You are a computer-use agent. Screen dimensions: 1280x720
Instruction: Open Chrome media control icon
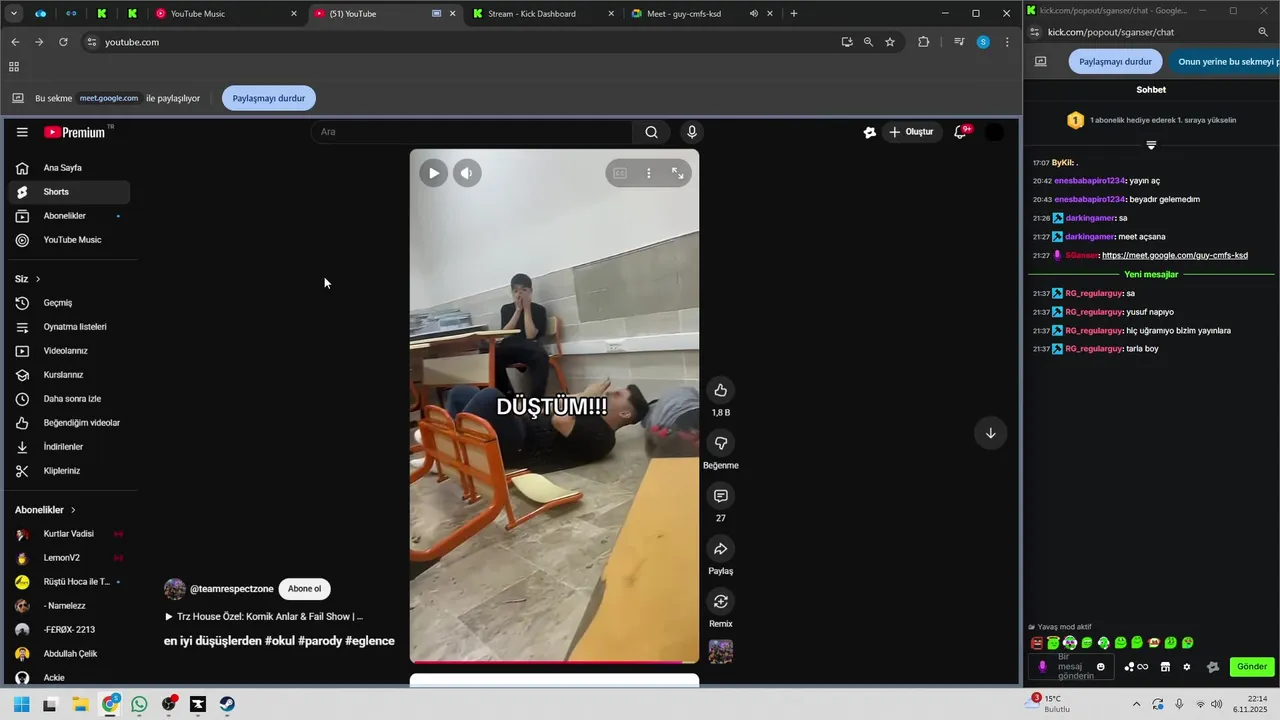tap(959, 42)
